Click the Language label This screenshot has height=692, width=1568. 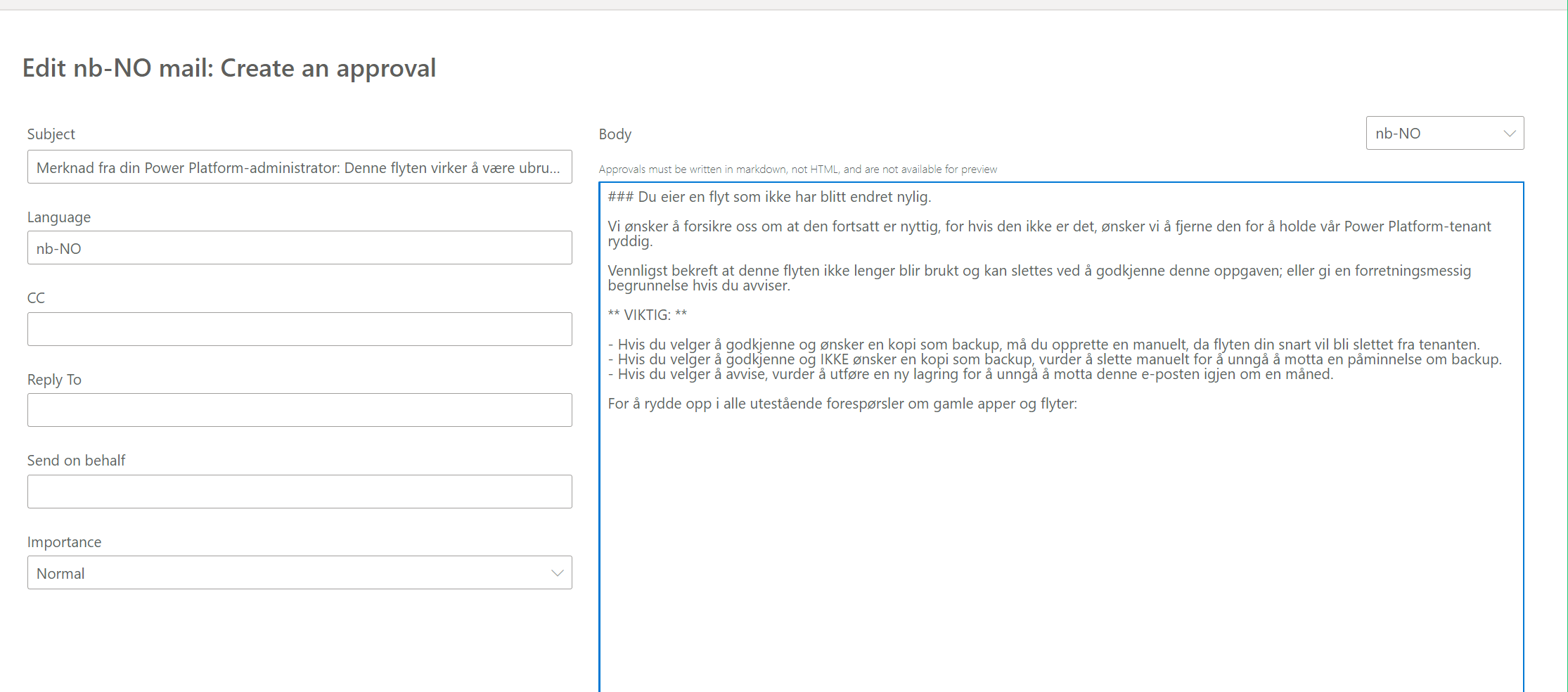click(59, 217)
